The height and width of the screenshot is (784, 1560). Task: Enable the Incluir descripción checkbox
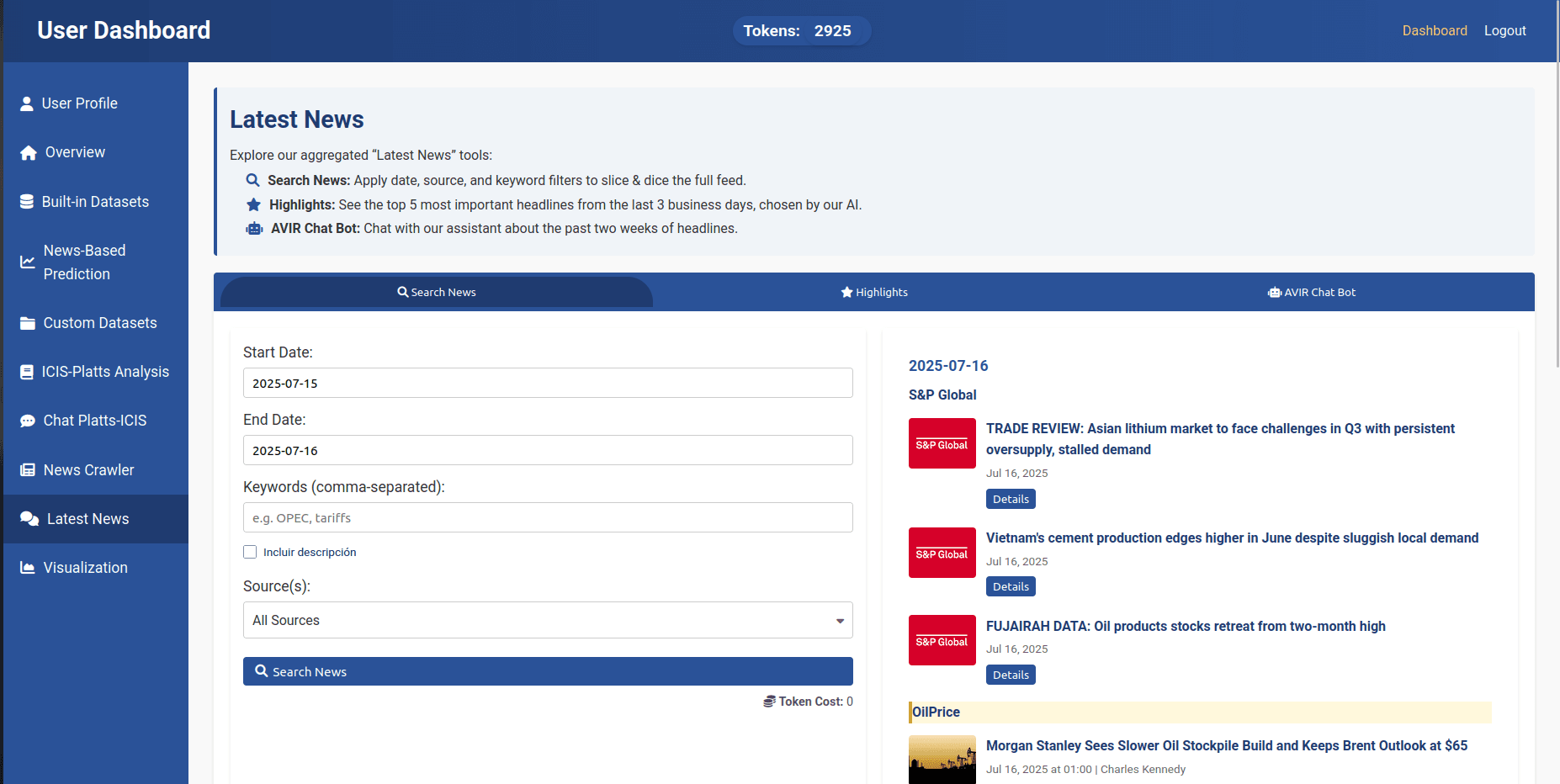250,552
